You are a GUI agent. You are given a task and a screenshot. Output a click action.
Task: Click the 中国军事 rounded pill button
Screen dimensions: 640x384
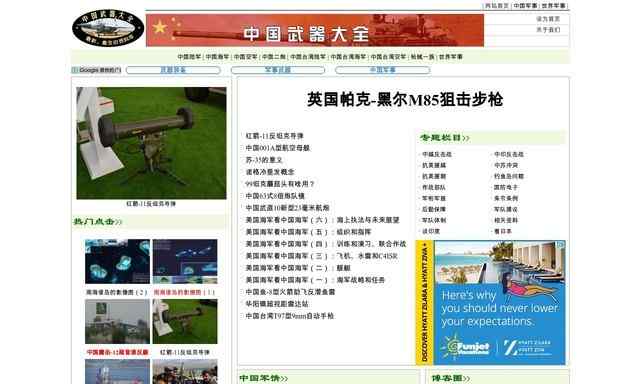[x=382, y=70]
